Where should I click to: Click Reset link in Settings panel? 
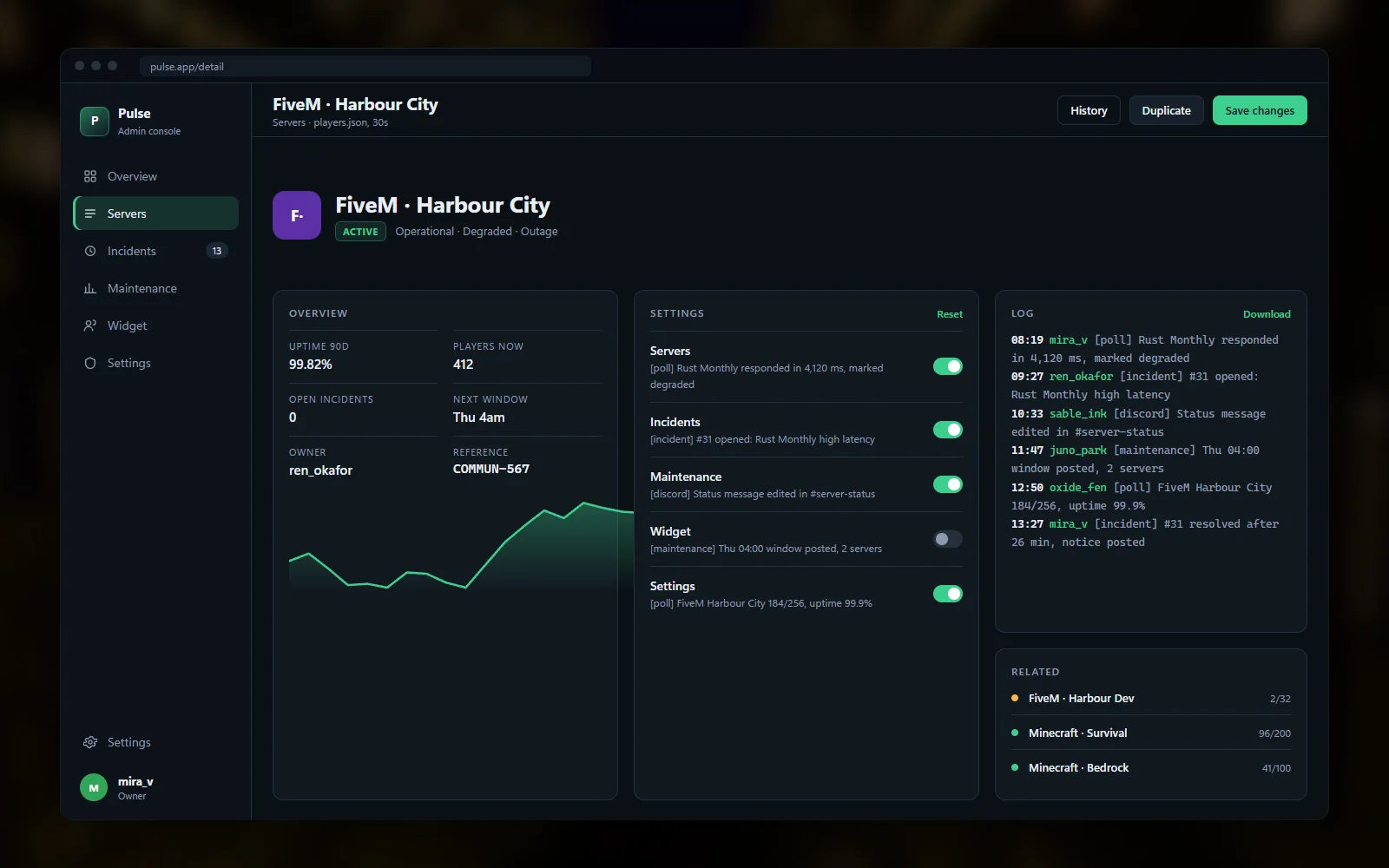tap(950, 314)
